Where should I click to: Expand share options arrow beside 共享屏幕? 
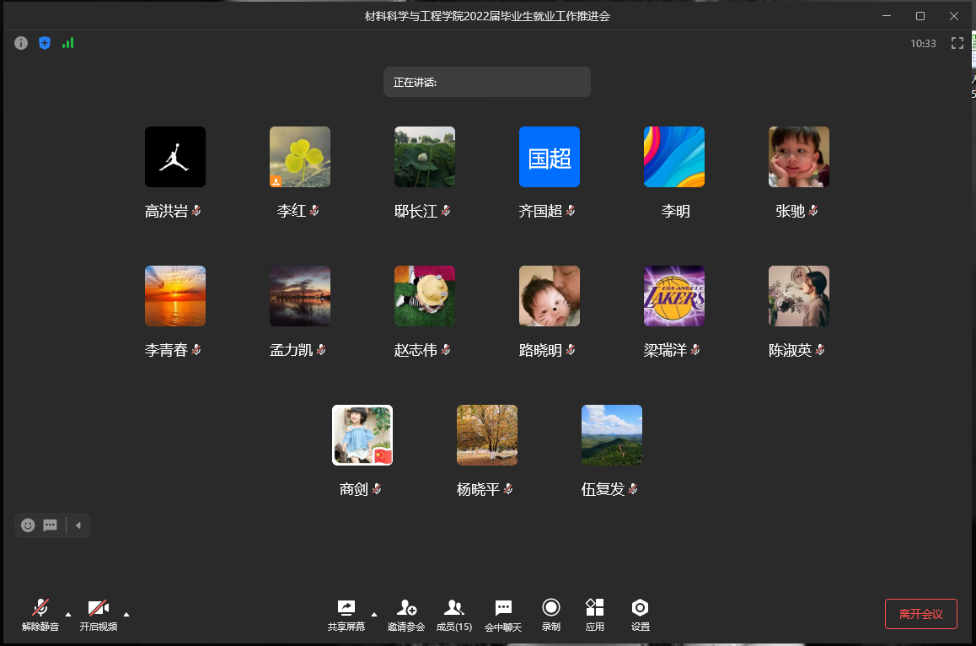pos(374,613)
